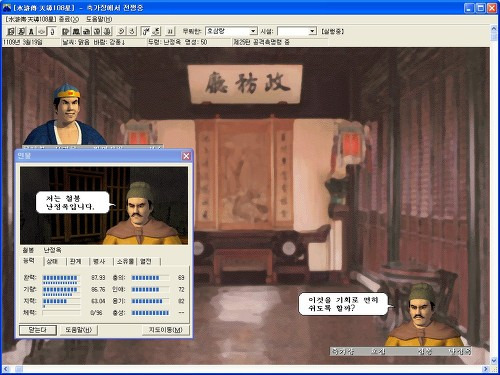Viewport: 500px width, 375px height.
Task: Click the right arrow of the horizontal scrollbar
Action: (486, 369)
